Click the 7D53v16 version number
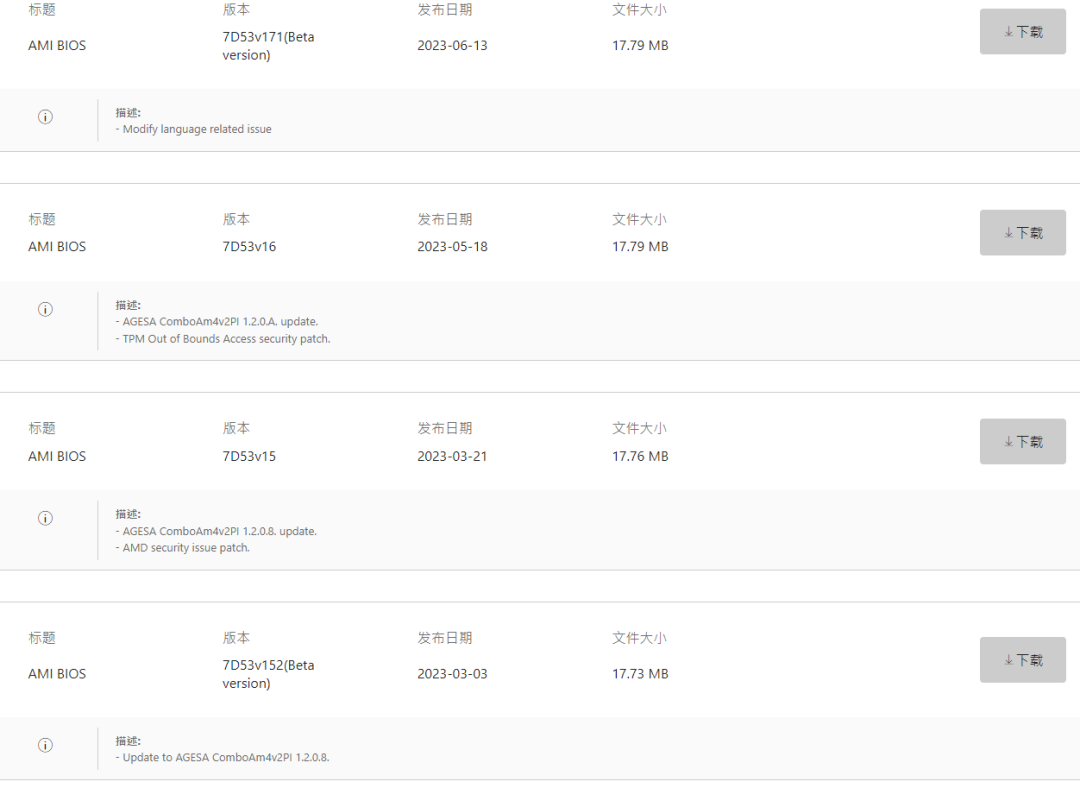This screenshot has width=1080, height=788. 249,246
